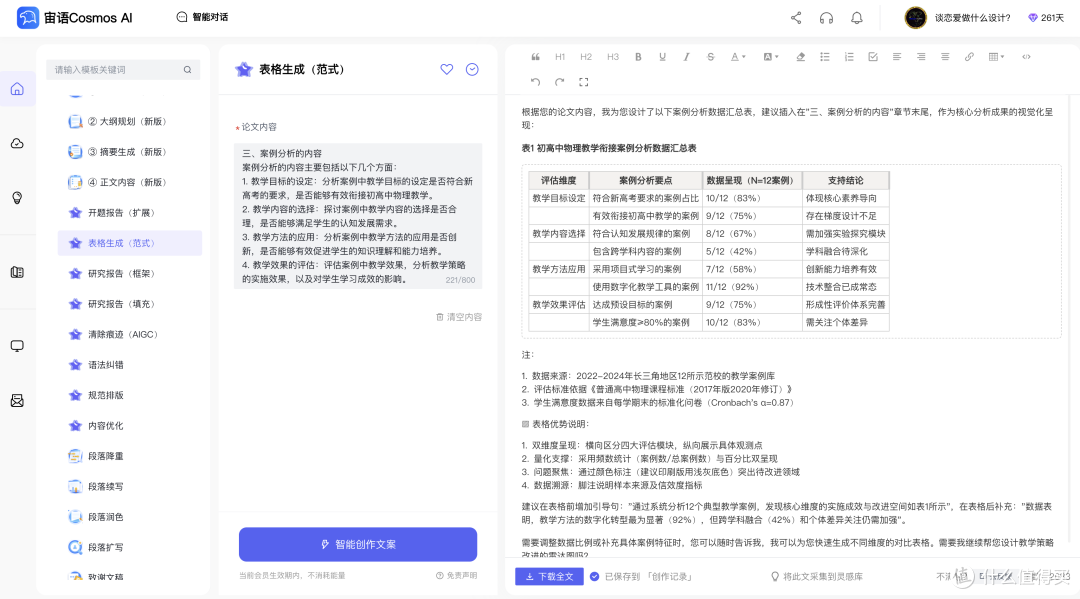The width and height of the screenshot is (1080, 599).
Task: Open the notifications bell
Action: [x=857, y=18]
